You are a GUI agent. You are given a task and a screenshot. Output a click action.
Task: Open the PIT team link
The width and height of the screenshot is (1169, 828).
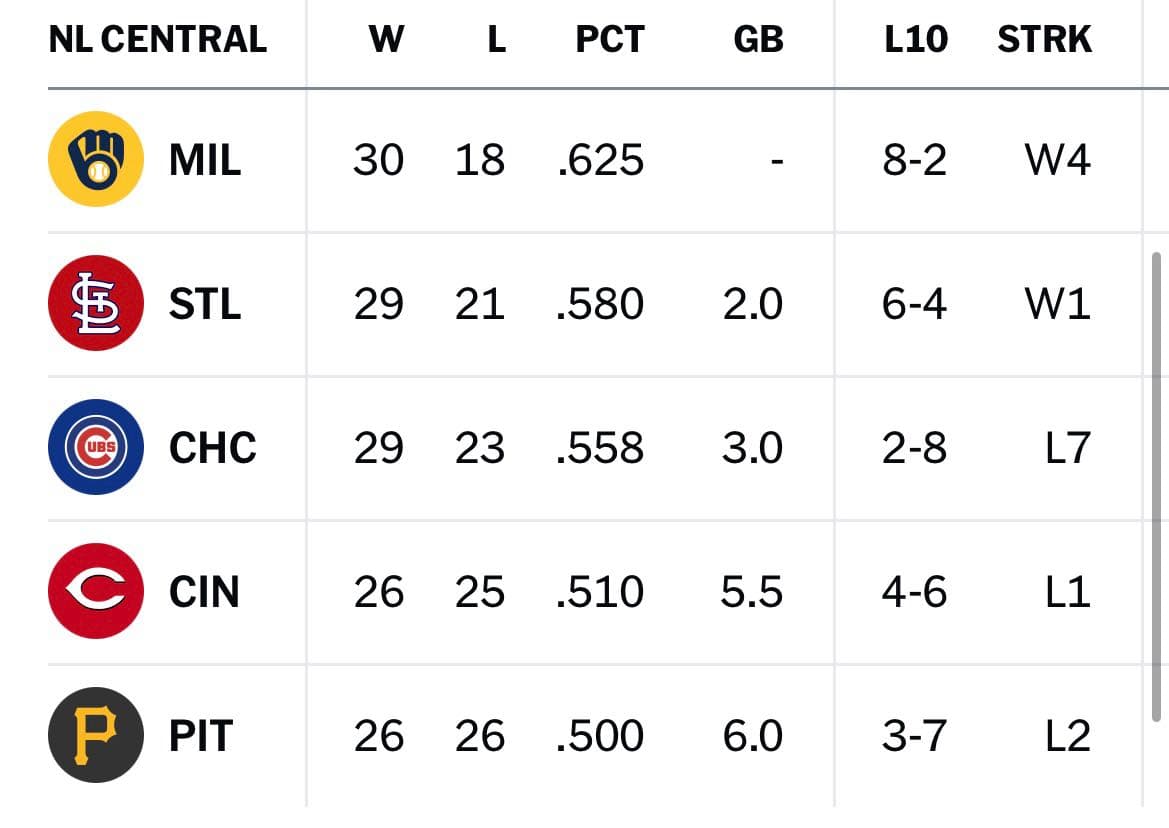pos(201,736)
